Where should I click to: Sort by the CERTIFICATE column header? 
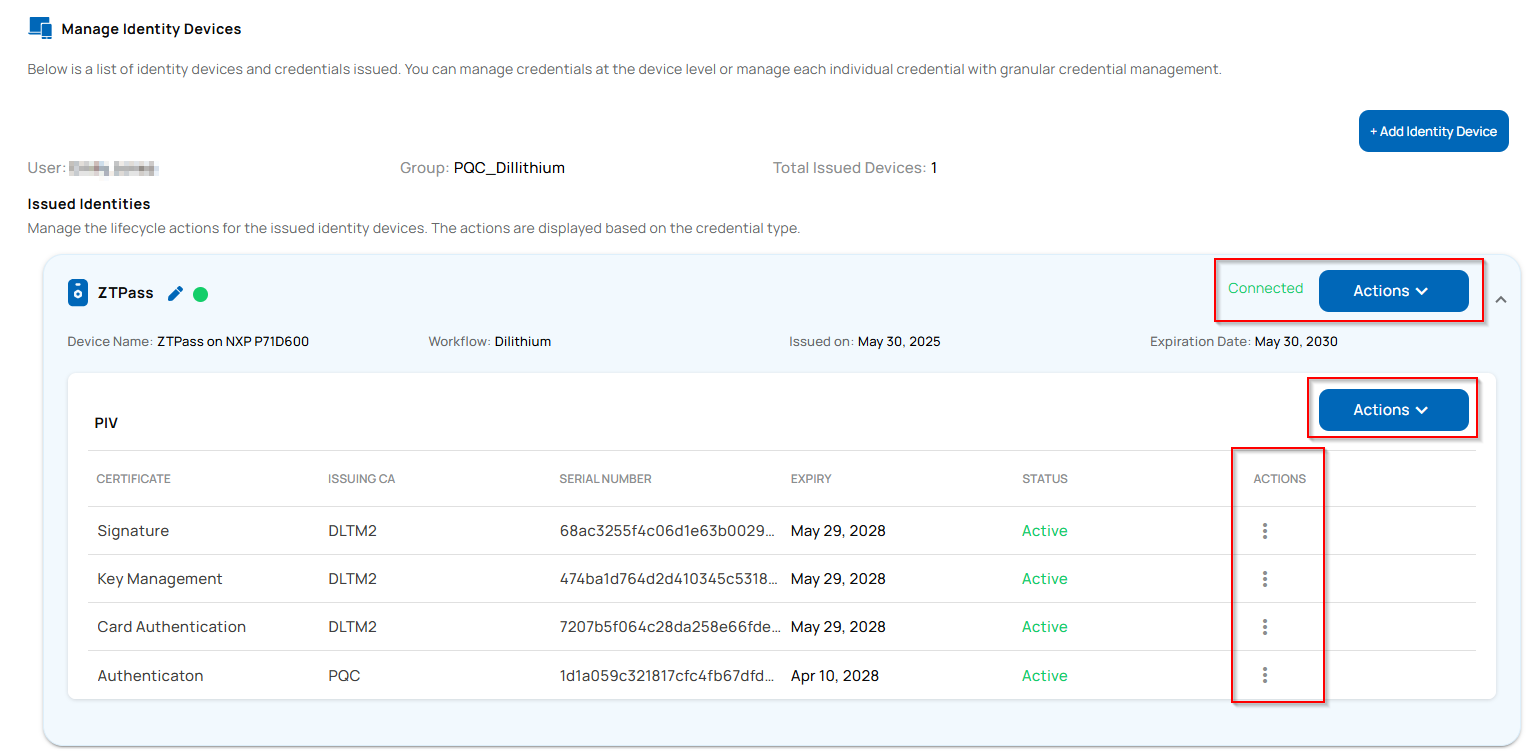(x=133, y=478)
